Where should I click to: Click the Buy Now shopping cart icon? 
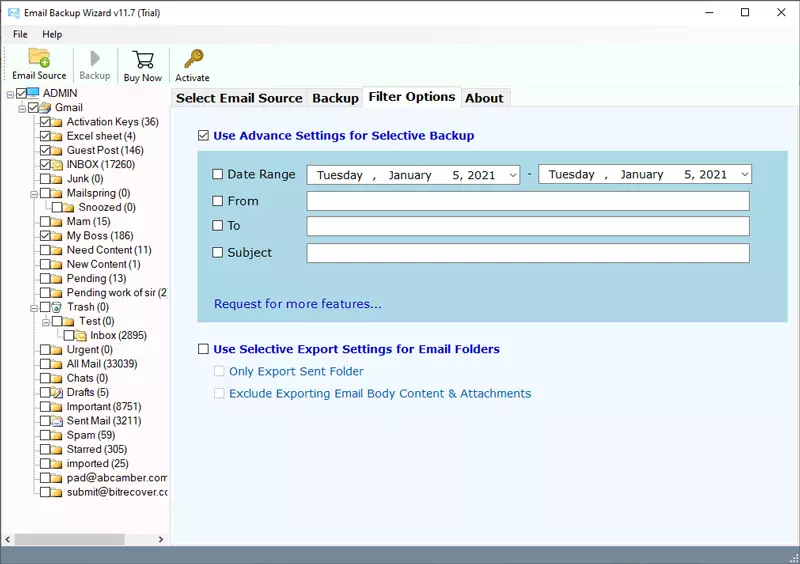point(143,59)
